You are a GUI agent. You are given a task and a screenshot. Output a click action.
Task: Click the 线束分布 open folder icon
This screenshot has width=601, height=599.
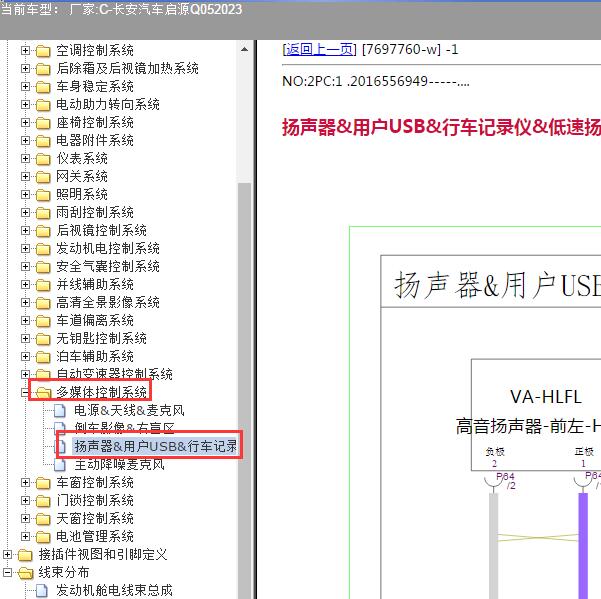(x=26, y=573)
